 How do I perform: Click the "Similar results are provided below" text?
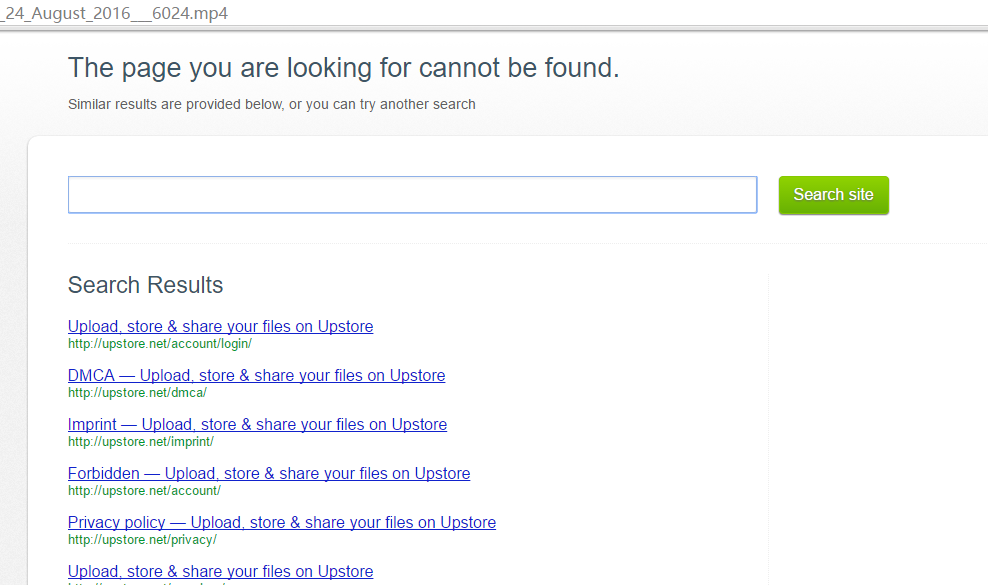(271, 104)
